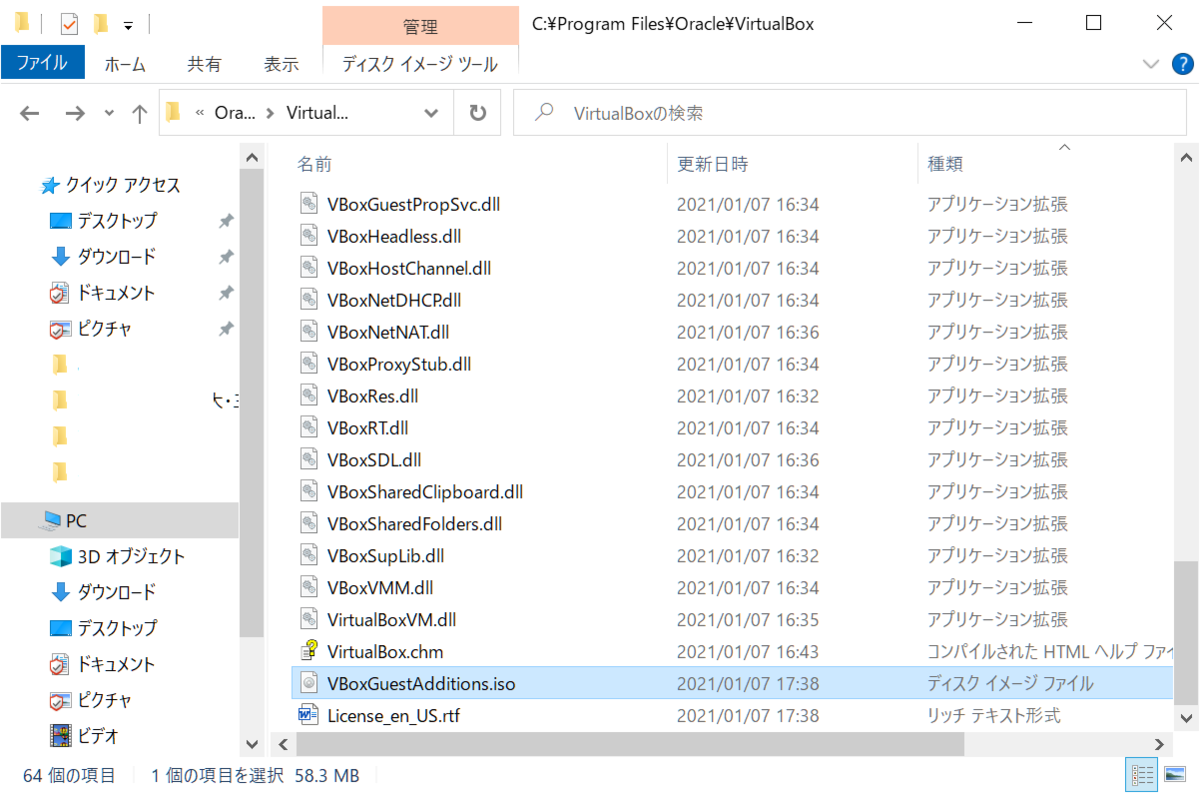Select the ディスク イメージ ツール tab

point(420,64)
